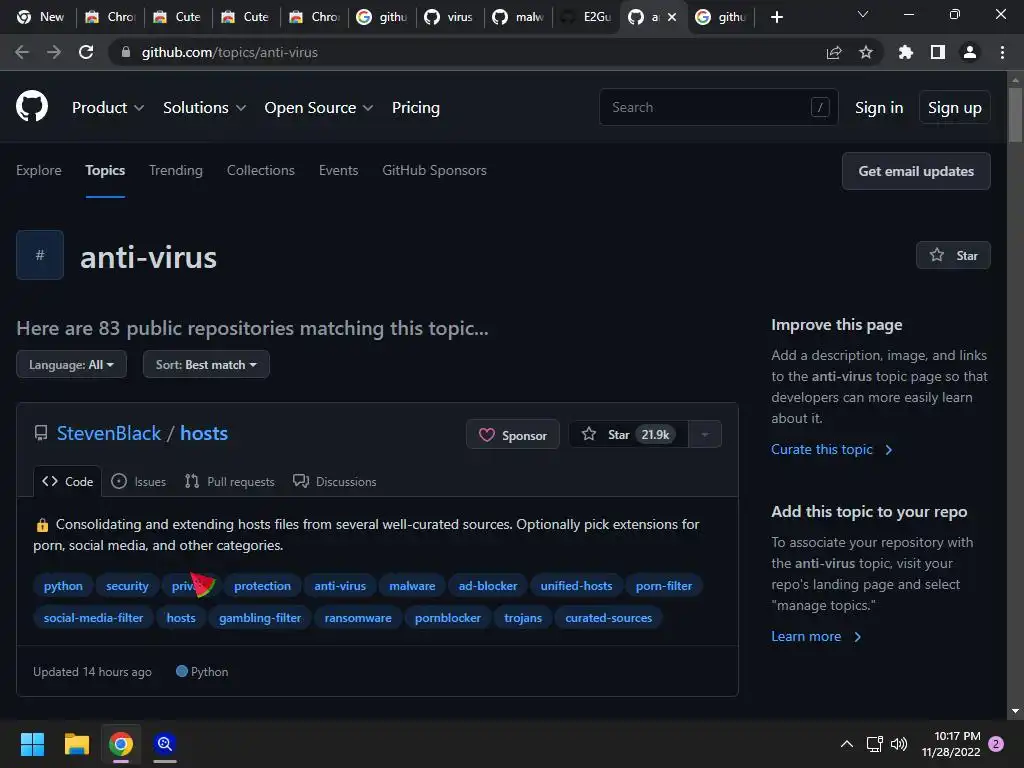Open a new tab with the plus icon

click(x=776, y=17)
